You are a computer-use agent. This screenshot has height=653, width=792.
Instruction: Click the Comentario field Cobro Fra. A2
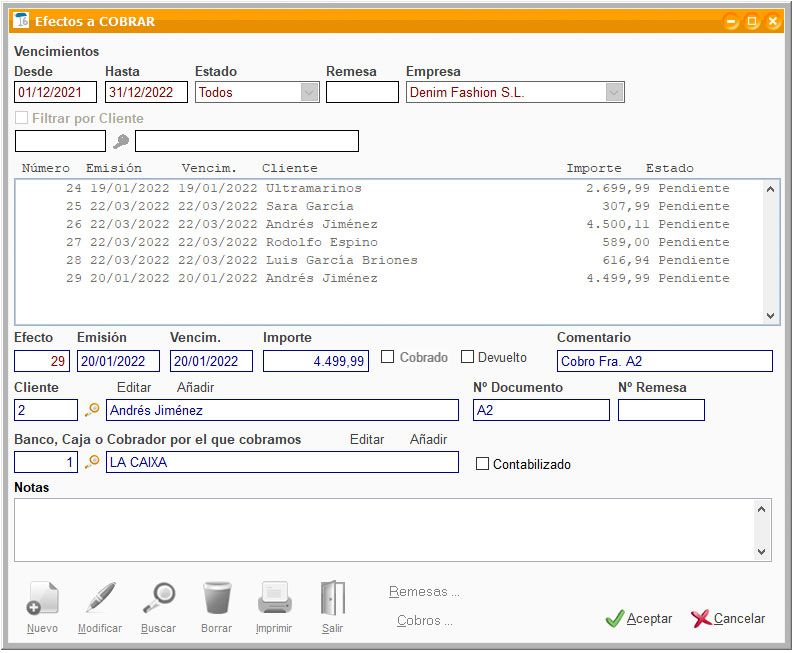[665, 361]
